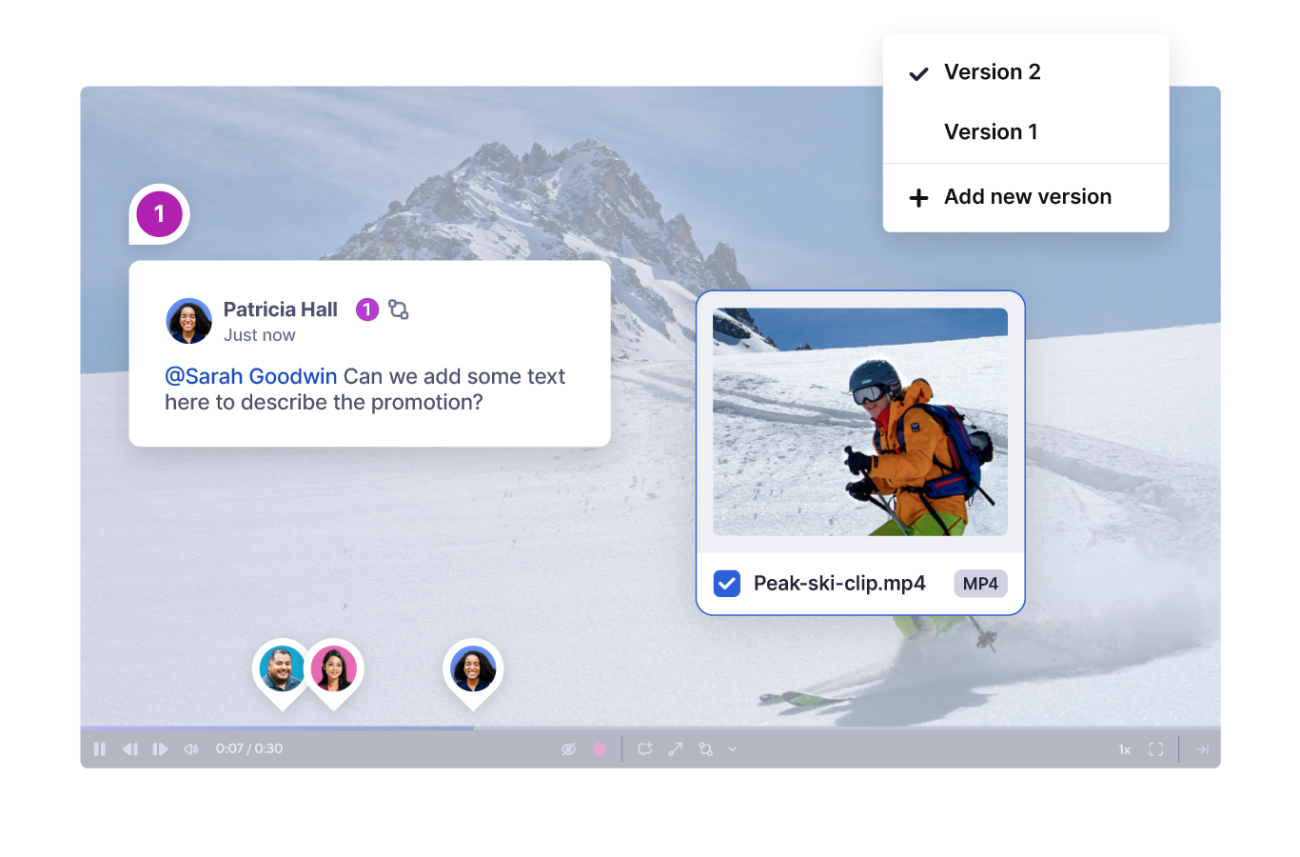Screen dimensions: 1300x857
Task: Pause the video playback
Action: (99, 749)
